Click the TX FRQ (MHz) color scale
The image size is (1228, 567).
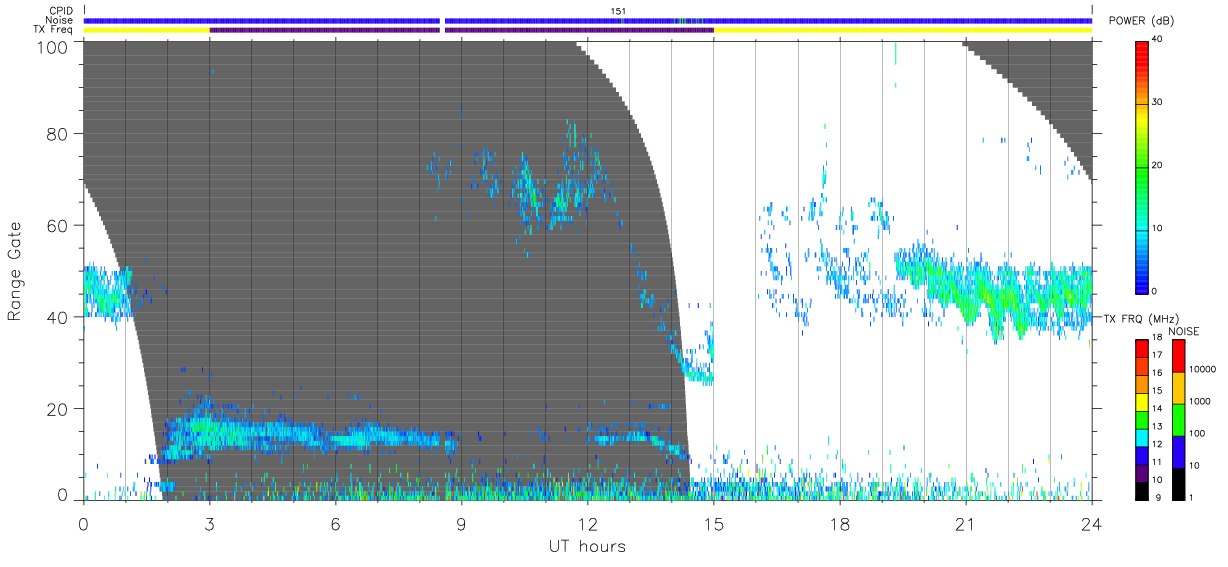coord(1142,420)
